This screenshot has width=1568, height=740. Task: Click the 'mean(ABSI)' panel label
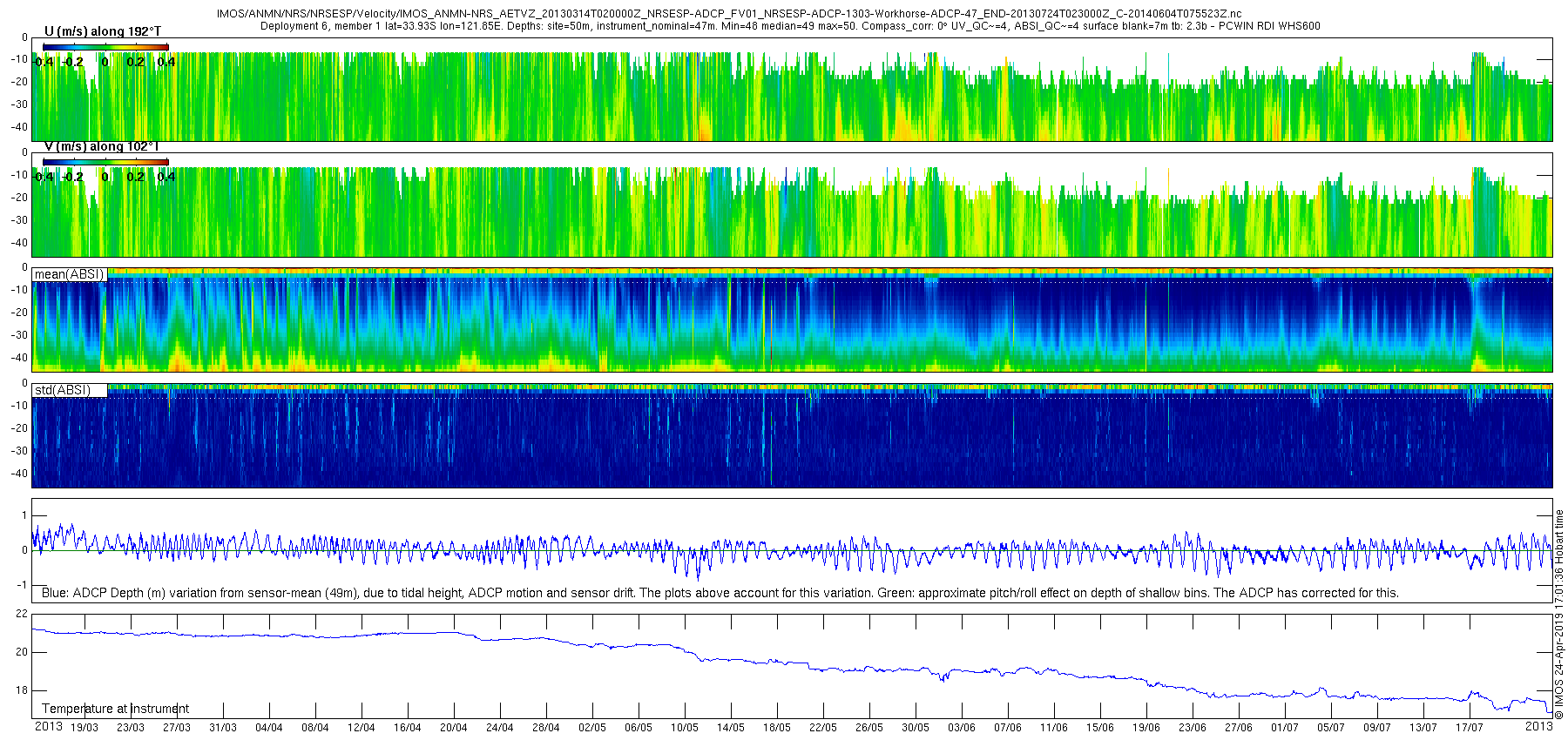click(69, 274)
